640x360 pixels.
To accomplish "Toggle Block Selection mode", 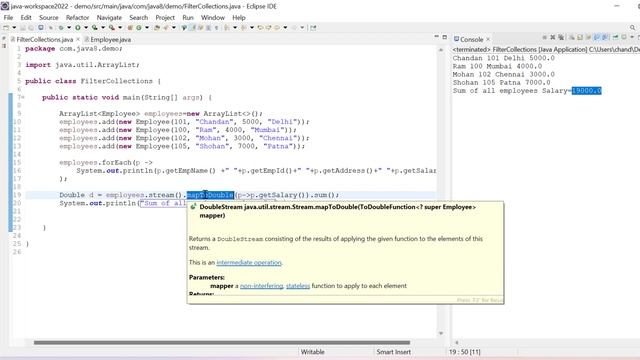I will 208,28.
